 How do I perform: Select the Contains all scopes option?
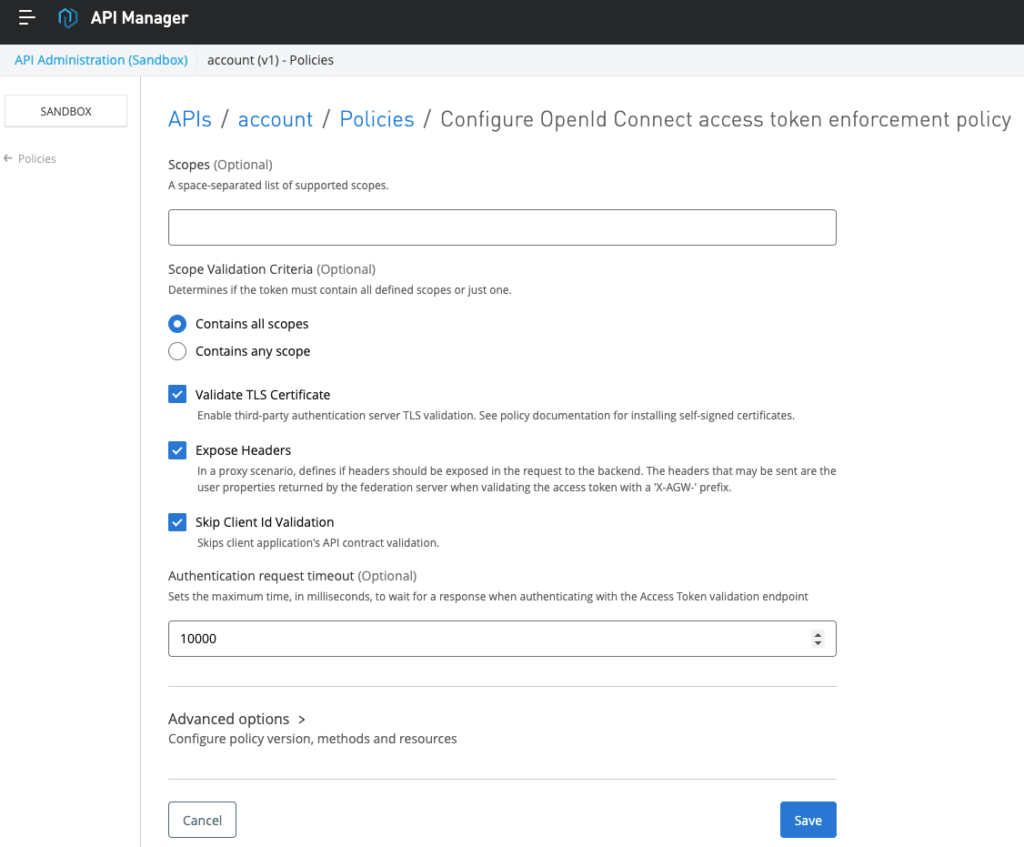tap(177, 324)
